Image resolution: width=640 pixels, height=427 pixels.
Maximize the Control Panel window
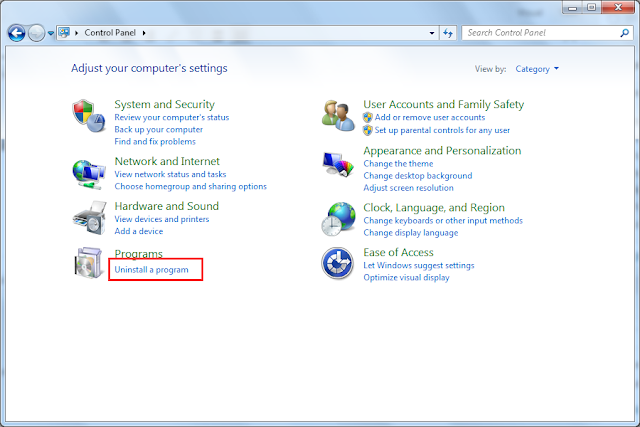pos(591,7)
